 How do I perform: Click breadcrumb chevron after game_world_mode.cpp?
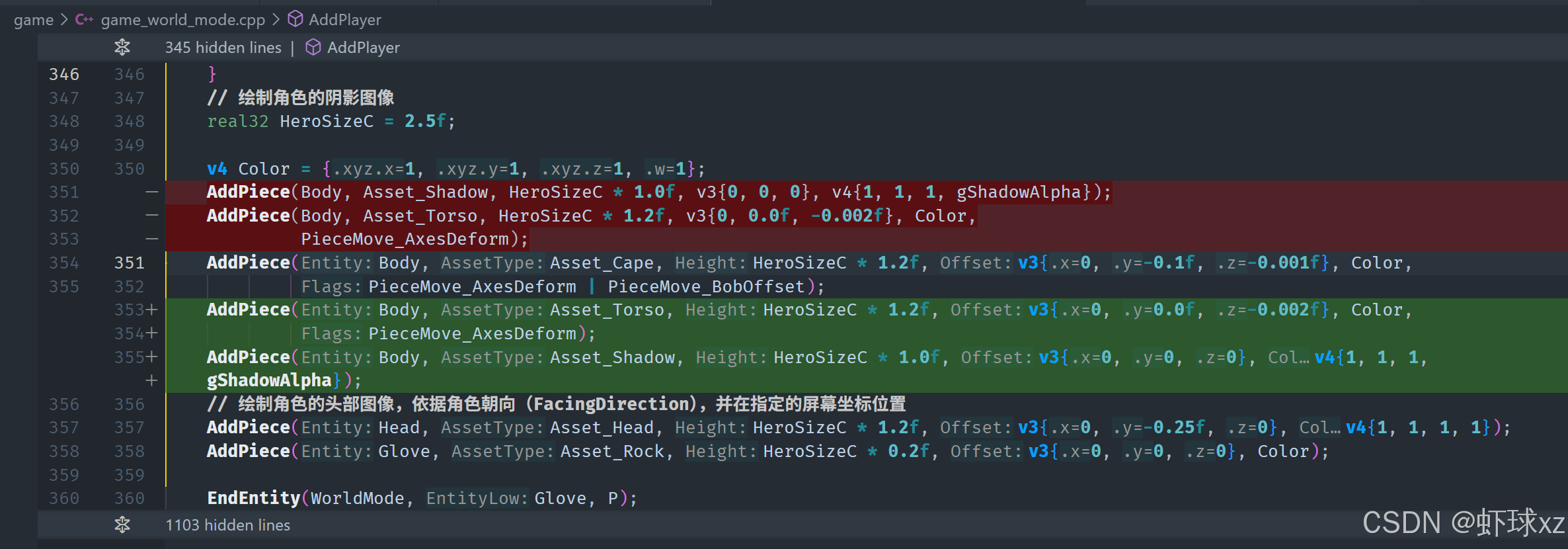click(x=276, y=20)
